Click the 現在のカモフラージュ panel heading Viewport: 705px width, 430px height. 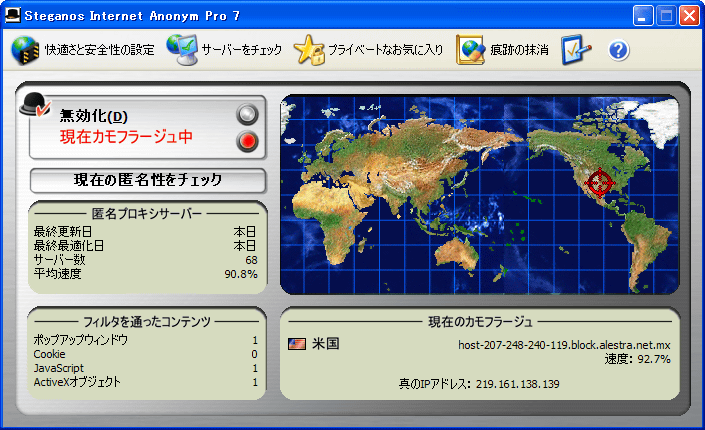(480, 322)
